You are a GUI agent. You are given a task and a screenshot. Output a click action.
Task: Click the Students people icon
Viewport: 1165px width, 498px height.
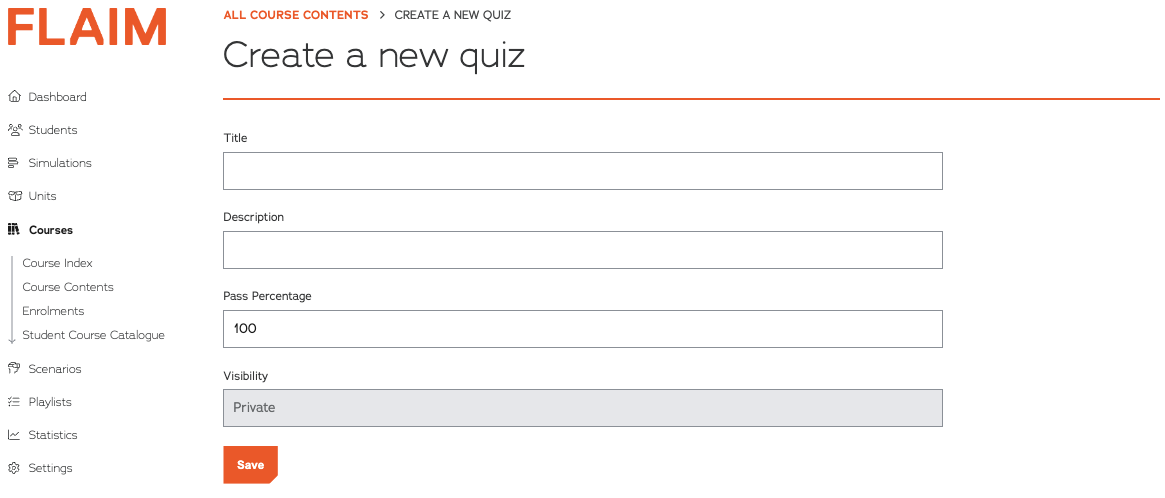14,130
